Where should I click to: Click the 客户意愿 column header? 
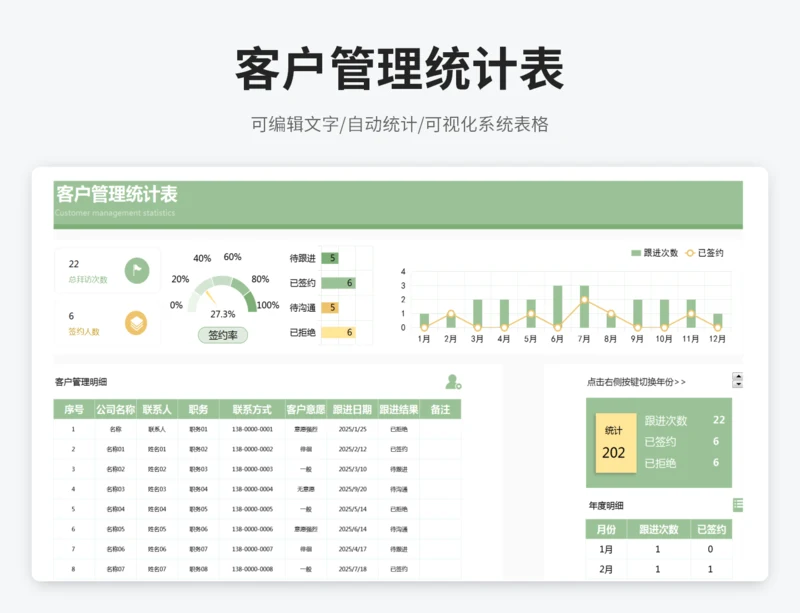click(x=306, y=409)
